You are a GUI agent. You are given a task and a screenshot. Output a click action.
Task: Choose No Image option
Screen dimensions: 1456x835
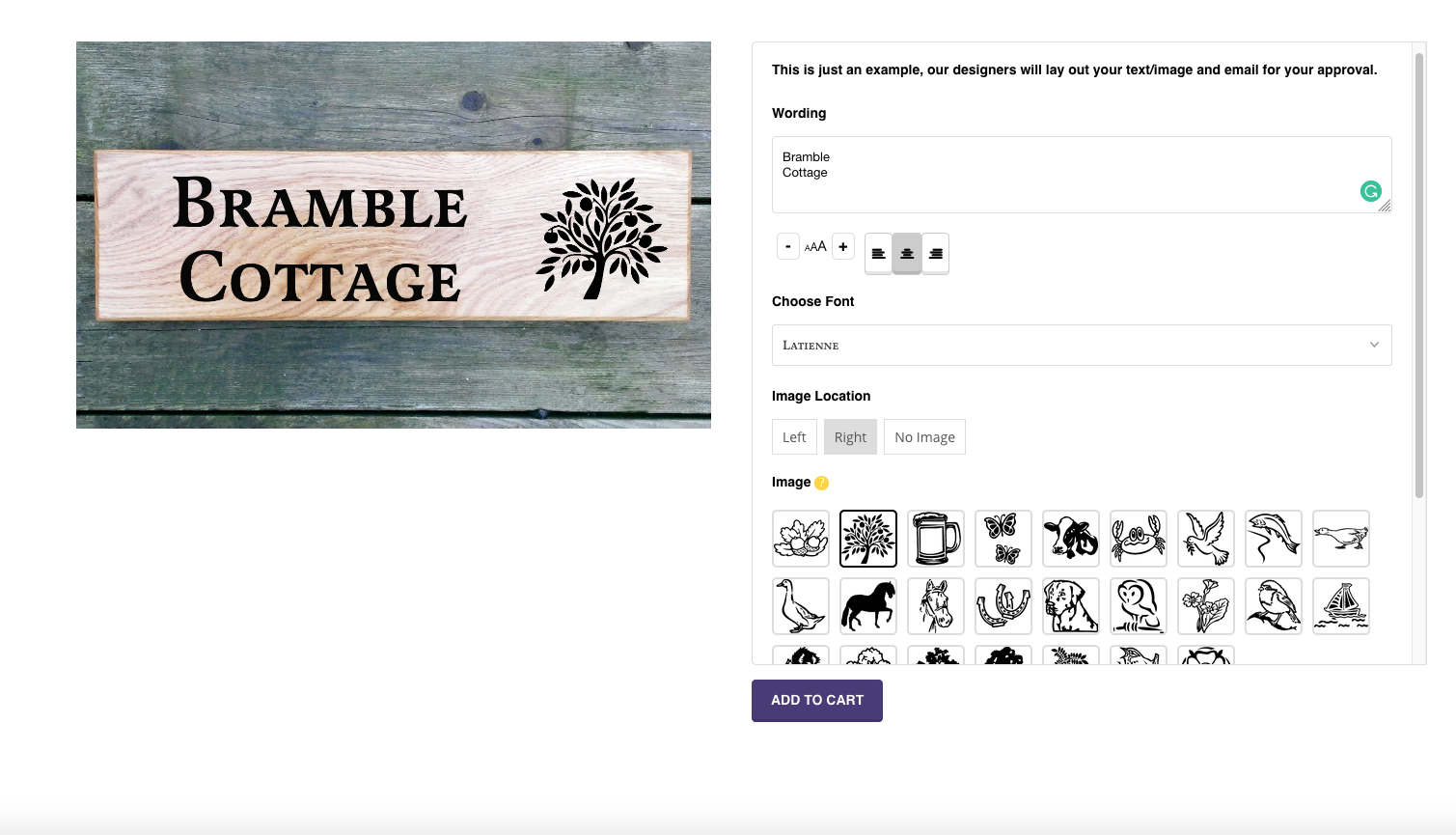pos(923,436)
